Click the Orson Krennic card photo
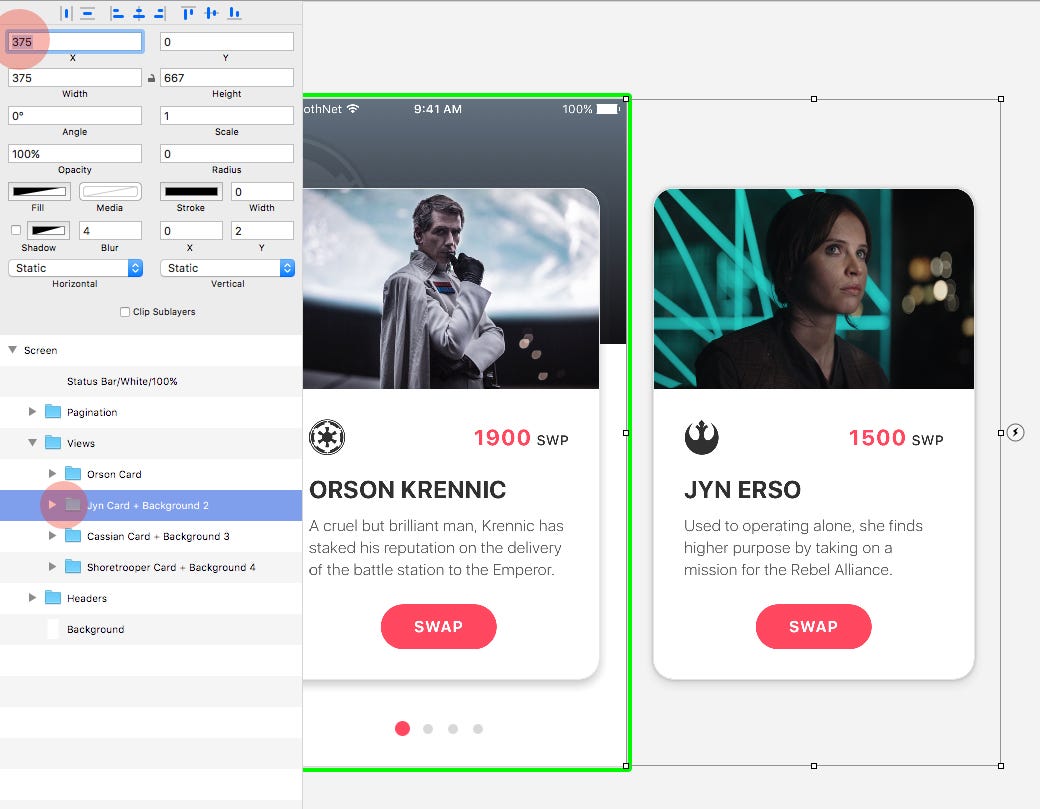The image size is (1040, 809). point(451,289)
